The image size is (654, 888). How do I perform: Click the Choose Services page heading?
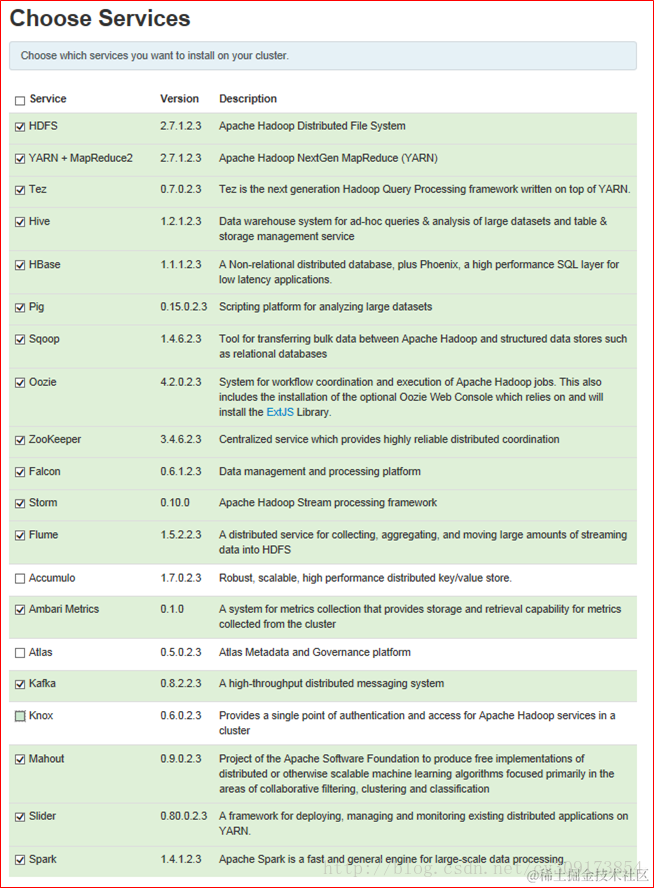[100, 18]
